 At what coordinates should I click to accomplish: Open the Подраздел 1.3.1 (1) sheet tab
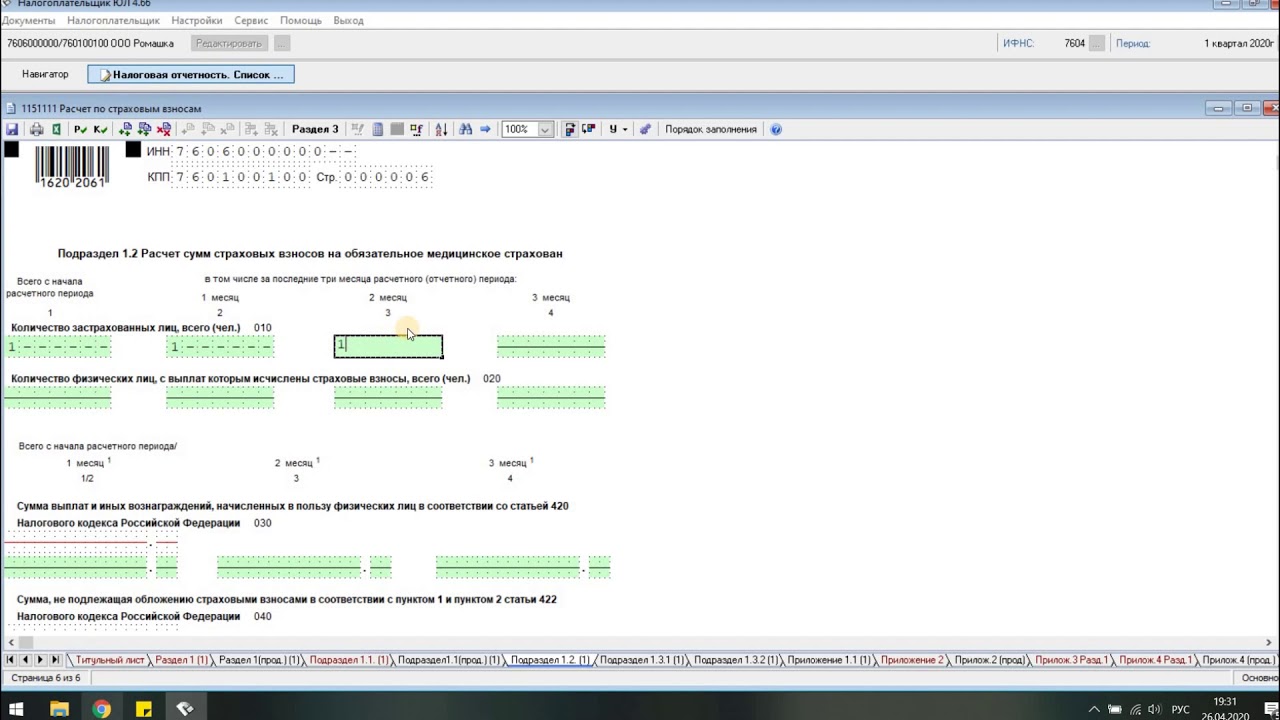(642, 660)
